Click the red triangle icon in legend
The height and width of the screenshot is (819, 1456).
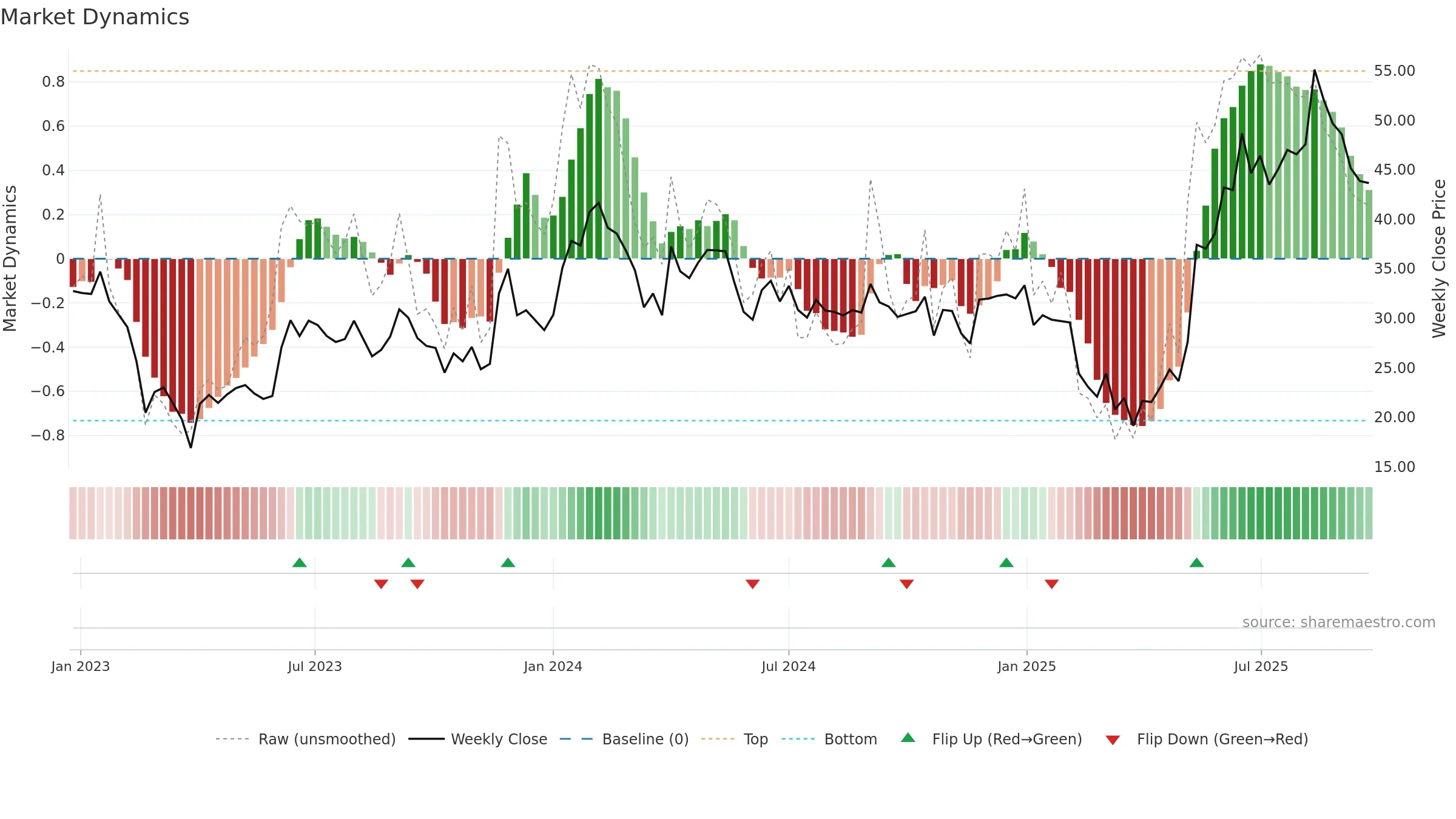pos(1113,740)
